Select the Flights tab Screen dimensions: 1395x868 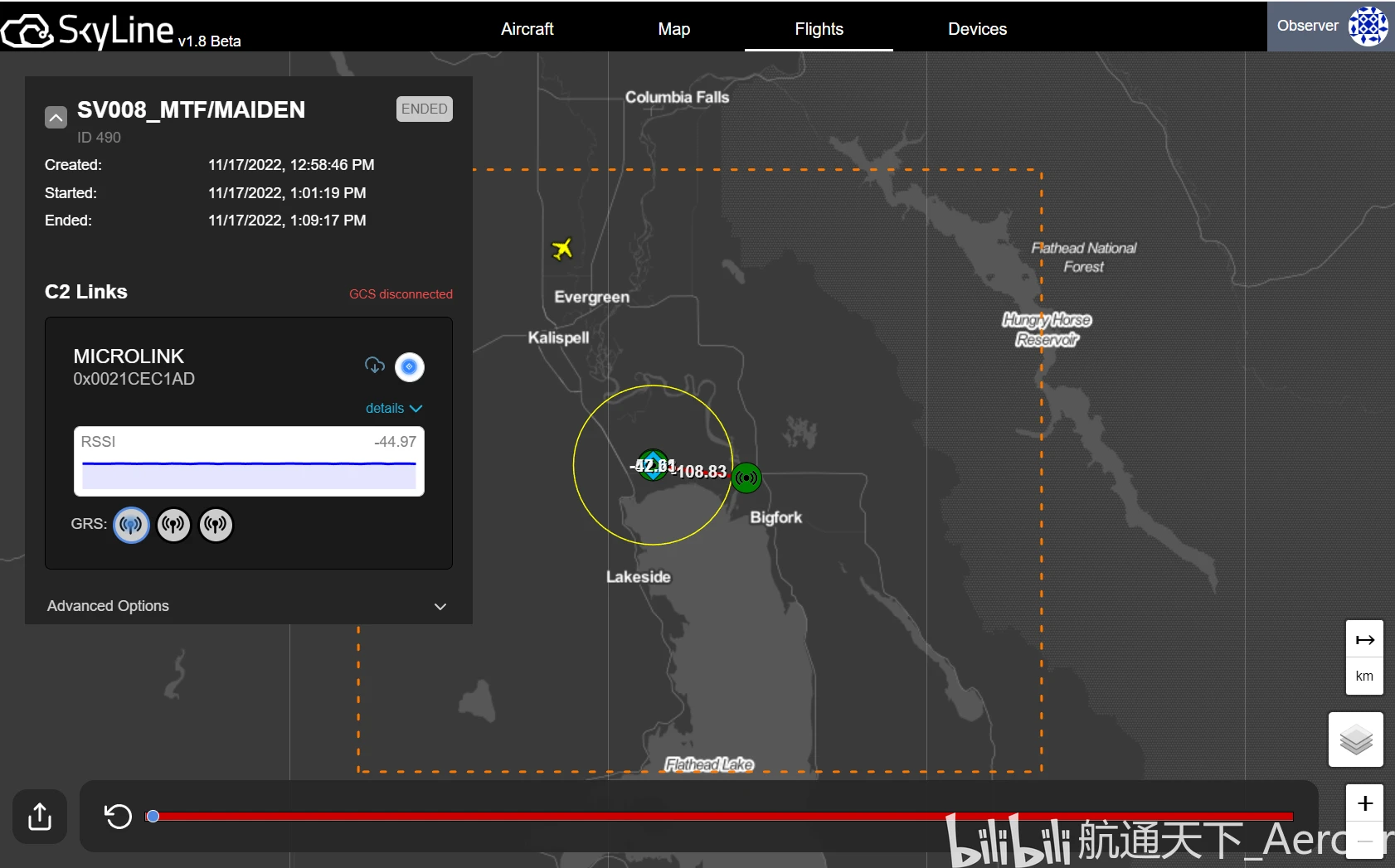coord(819,29)
